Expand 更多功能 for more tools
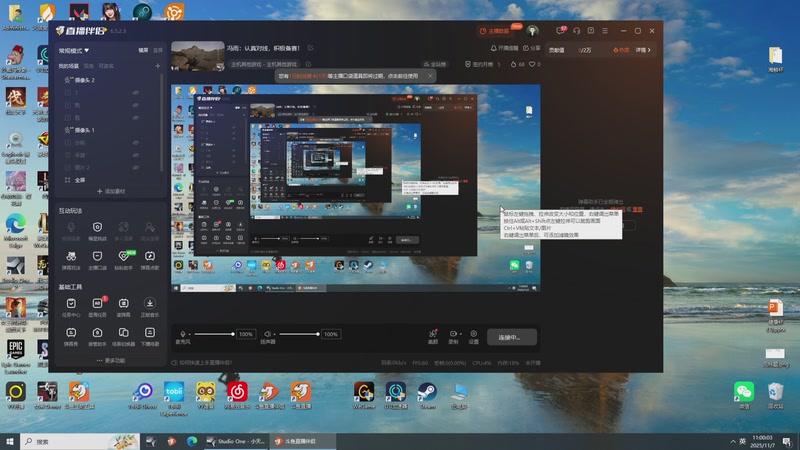800x450 pixels. [111, 360]
